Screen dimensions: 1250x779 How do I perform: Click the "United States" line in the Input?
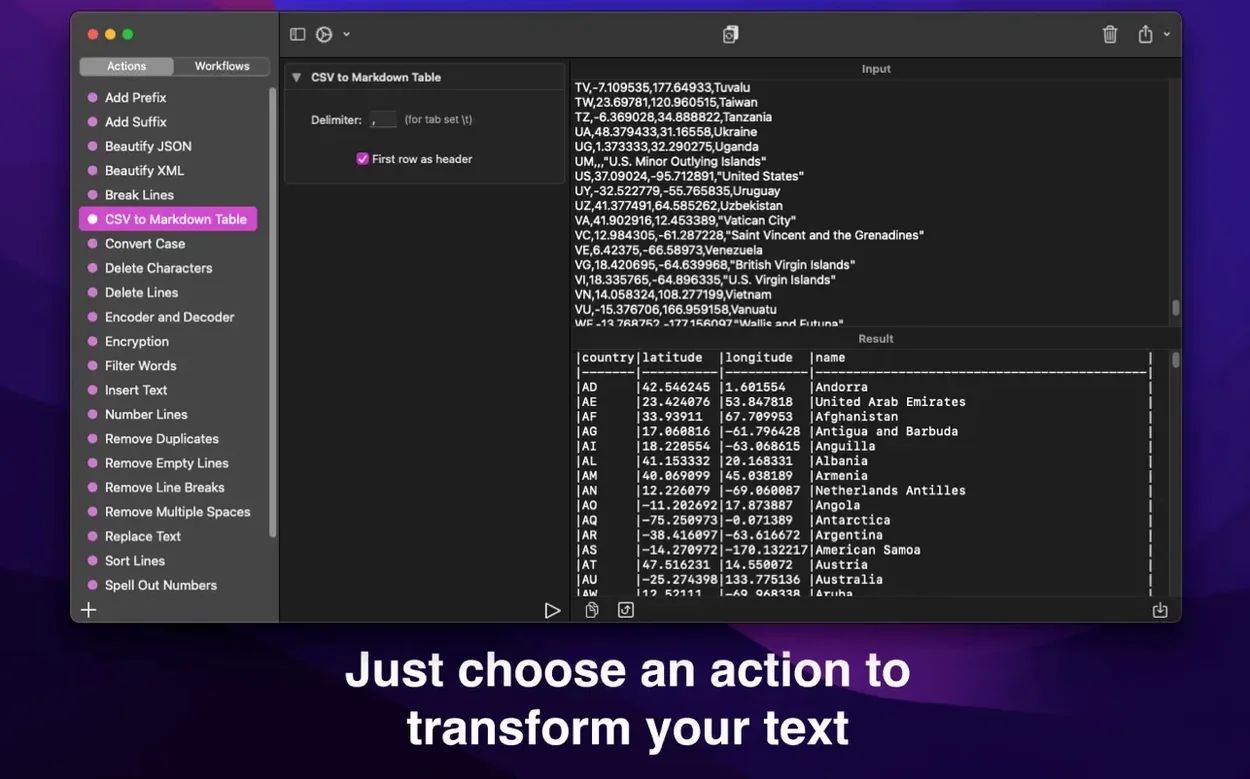coord(689,177)
